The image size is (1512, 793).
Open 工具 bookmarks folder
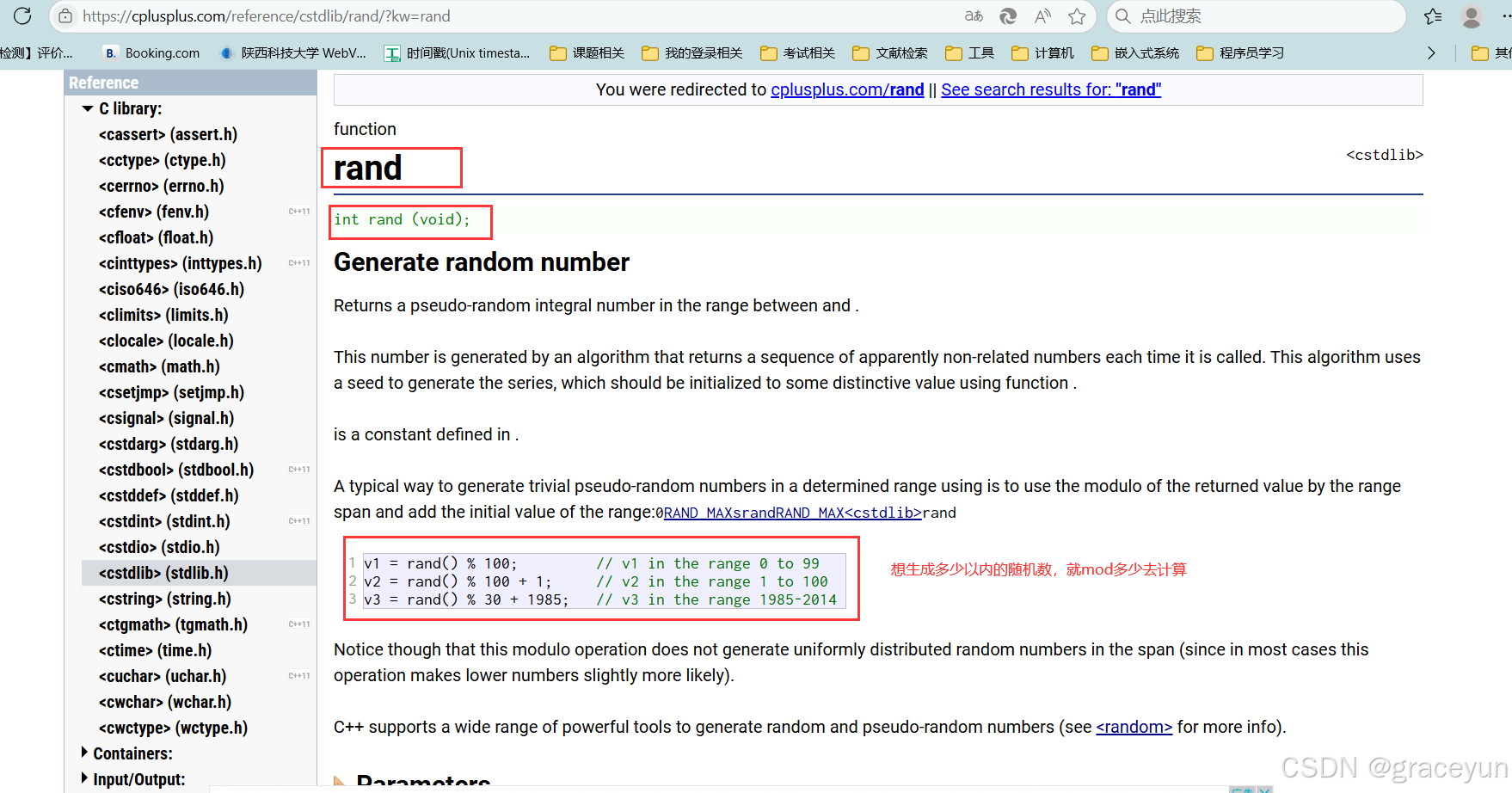969,53
